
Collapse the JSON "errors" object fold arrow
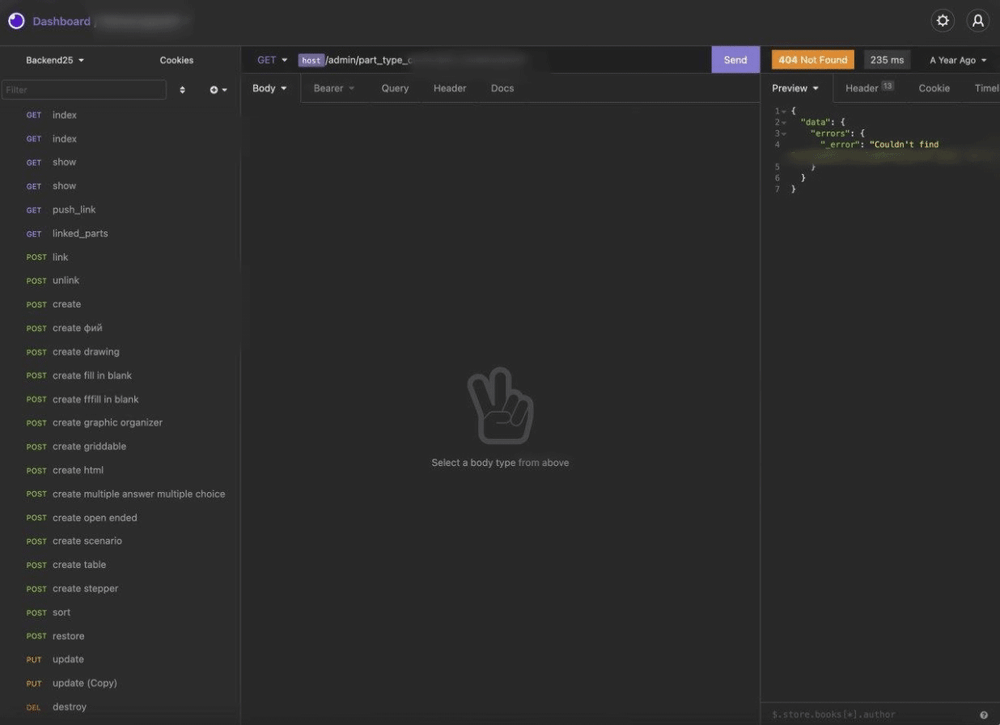pyautogui.click(x=784, y=133)
